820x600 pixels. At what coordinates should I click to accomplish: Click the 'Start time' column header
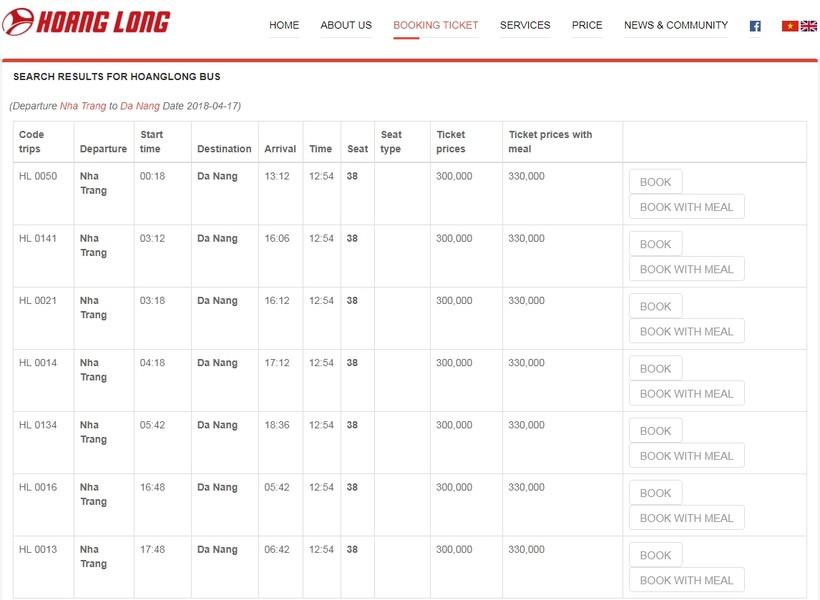coord(151,141)
